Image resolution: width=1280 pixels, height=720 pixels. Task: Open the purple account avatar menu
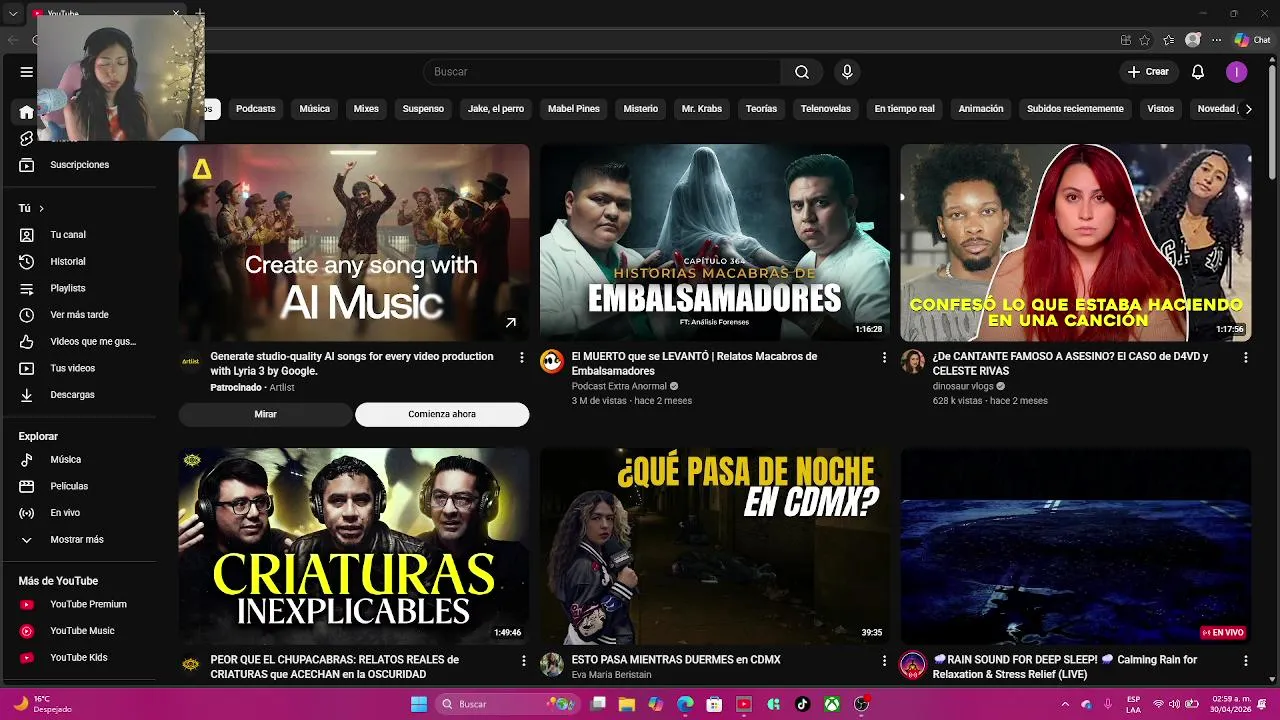click(x=1237, y=72)
